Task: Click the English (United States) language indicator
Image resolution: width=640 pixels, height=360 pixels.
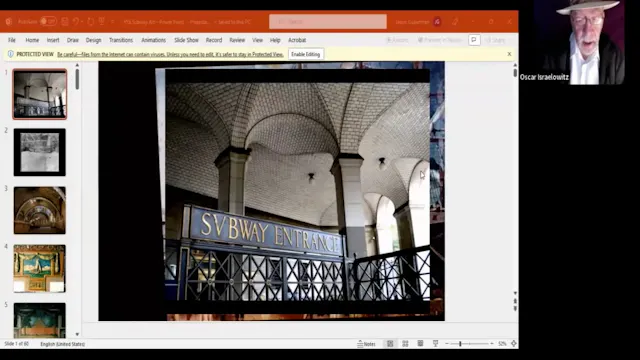Action: [62, 344]
